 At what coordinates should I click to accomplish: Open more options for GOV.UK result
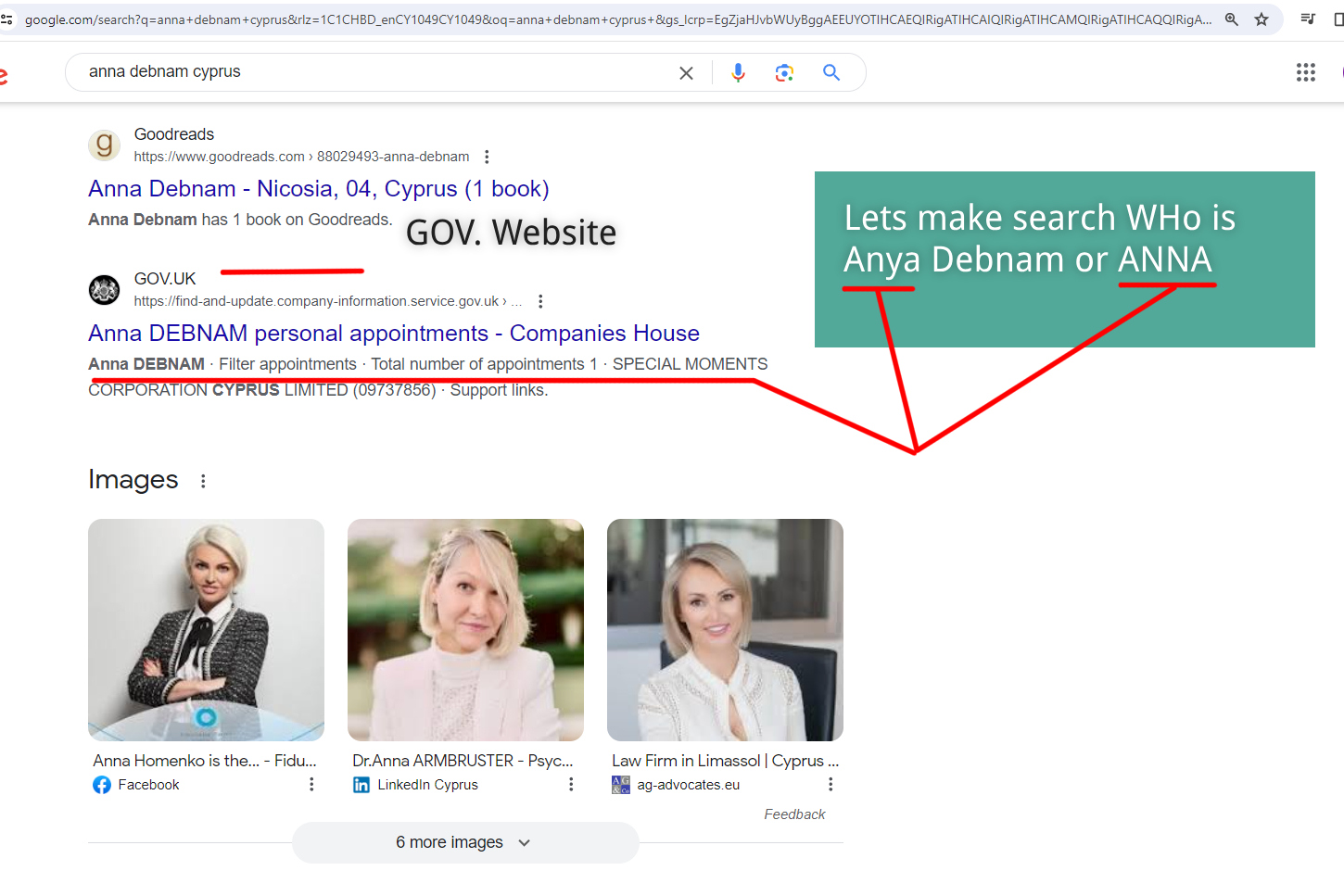pos(540,301)
